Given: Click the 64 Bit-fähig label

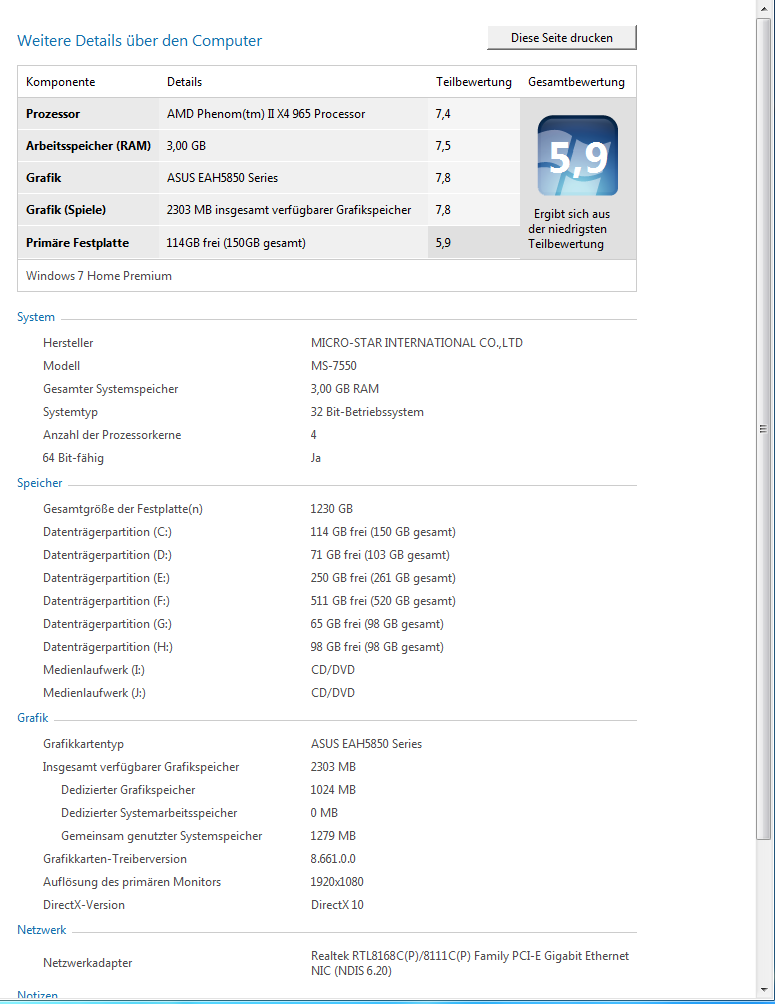Looking at the screenshot, I should click(x=73, y=458).
